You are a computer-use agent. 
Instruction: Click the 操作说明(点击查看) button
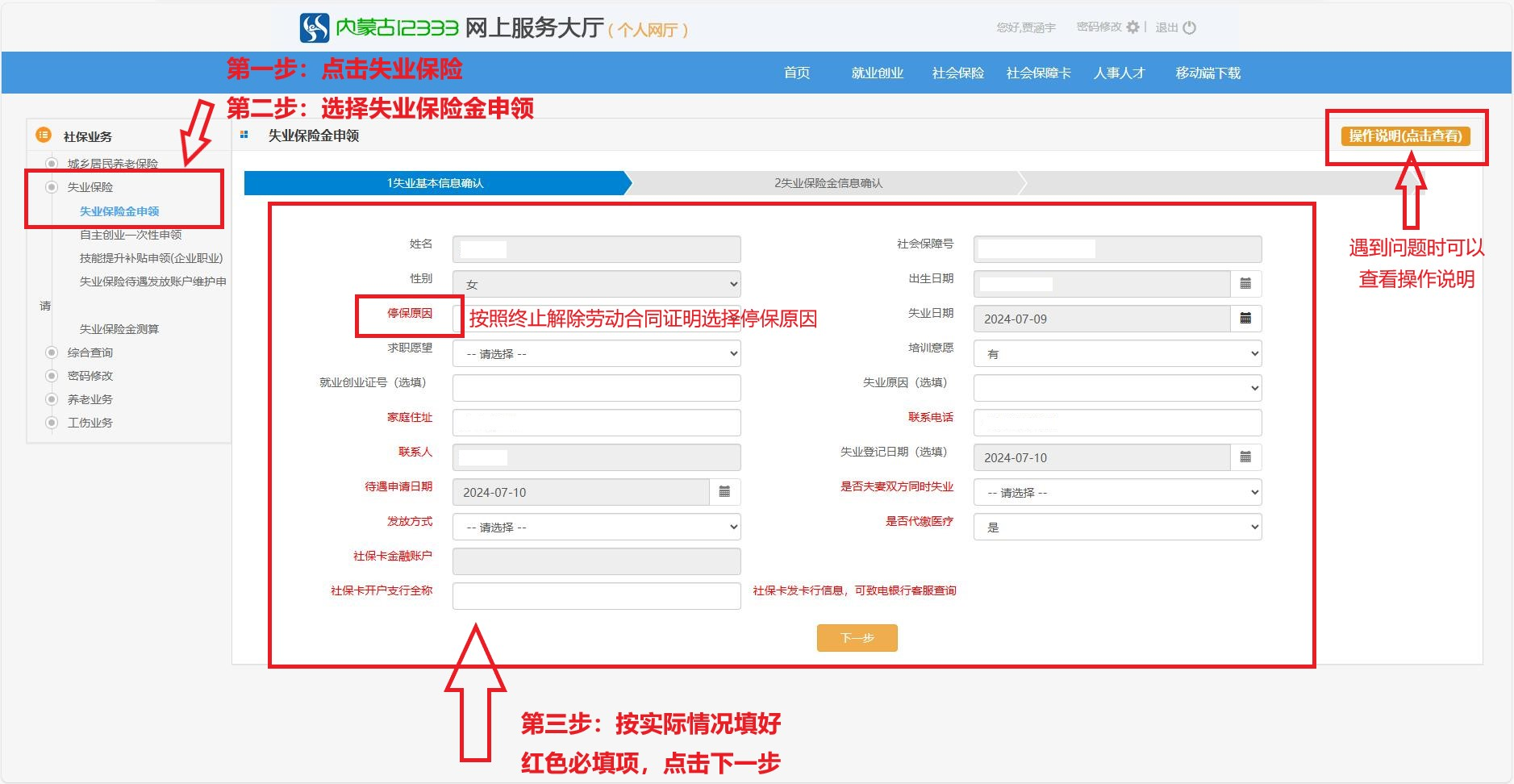(x=1405, y=136)
